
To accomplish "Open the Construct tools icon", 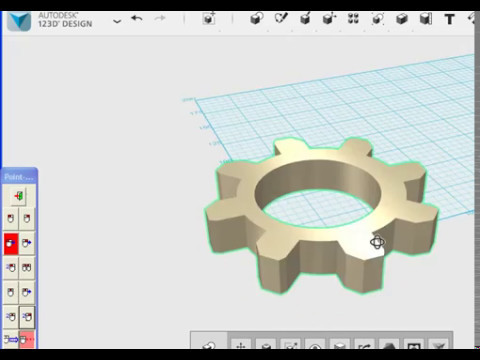I will click(305, 18).
